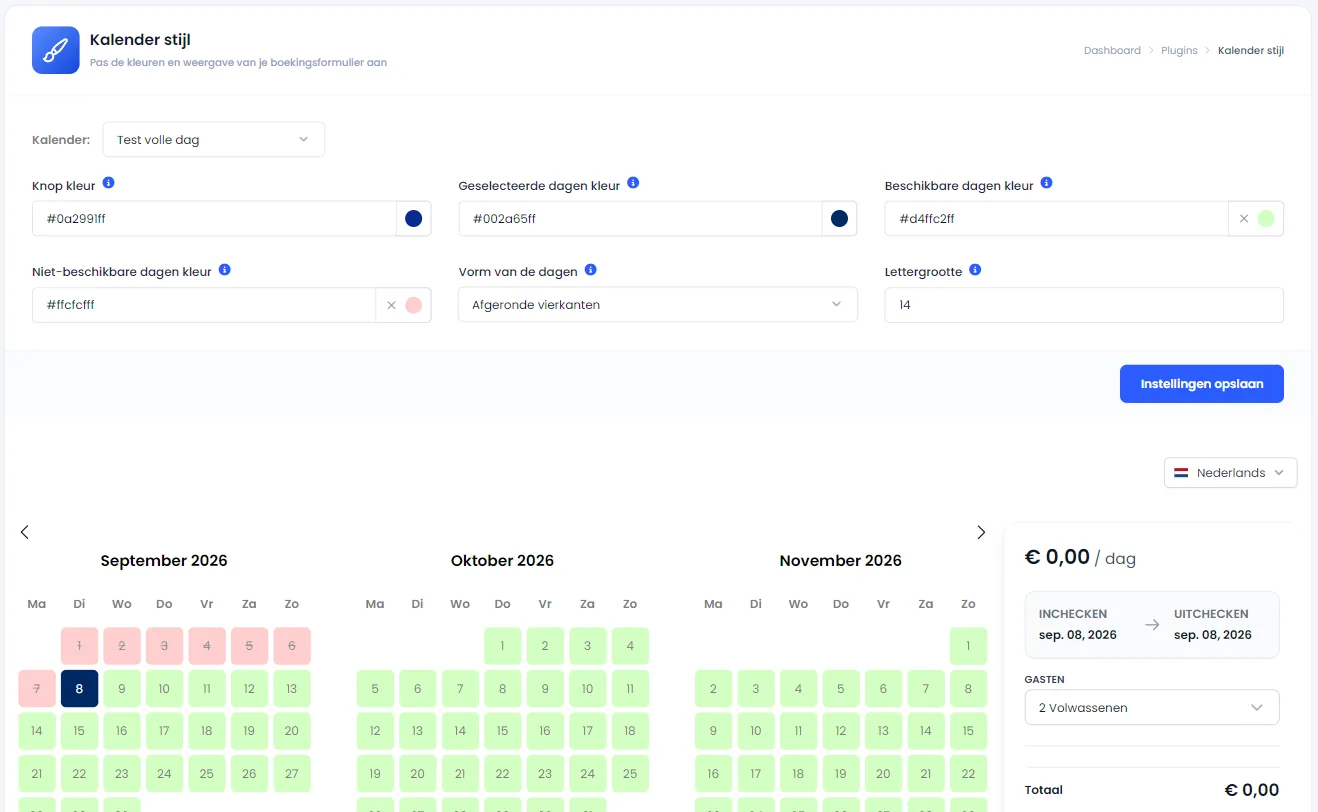Click the Dutch flag icon

pos(1181,473)
